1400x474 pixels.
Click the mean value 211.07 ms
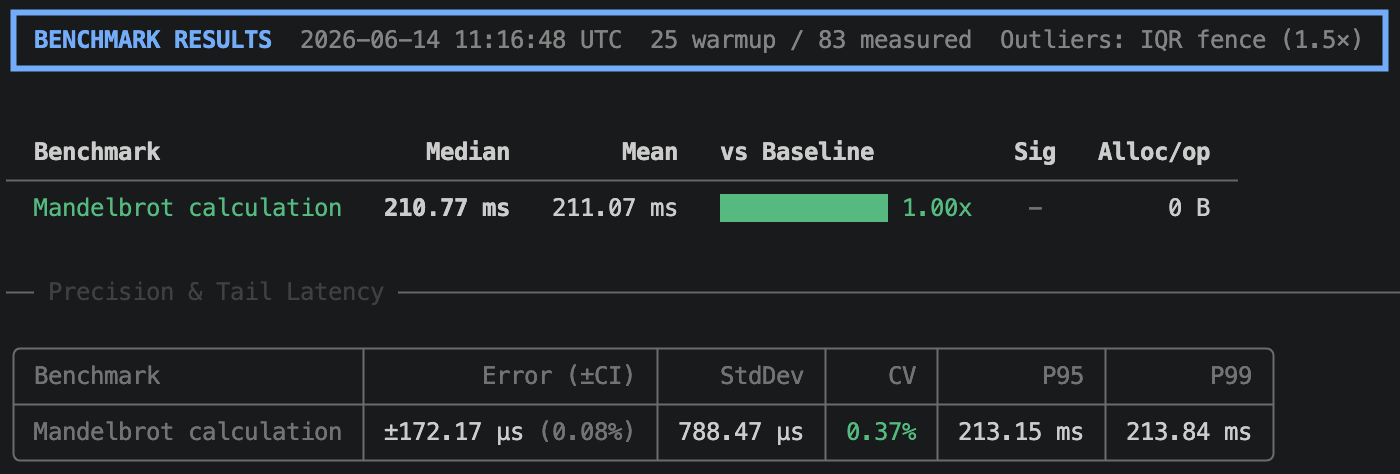click(x=615, y=208)
